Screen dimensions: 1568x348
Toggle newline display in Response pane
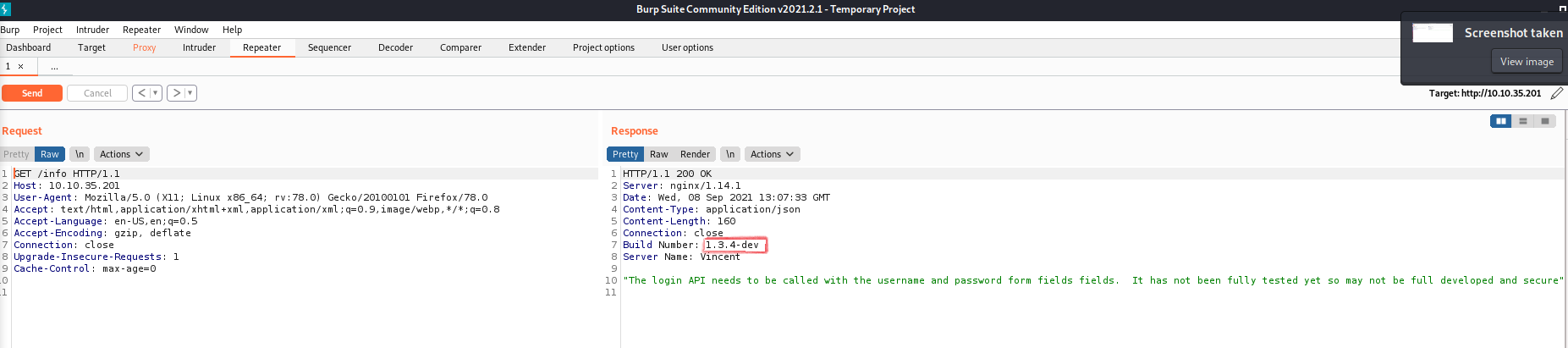coord(730,154)
